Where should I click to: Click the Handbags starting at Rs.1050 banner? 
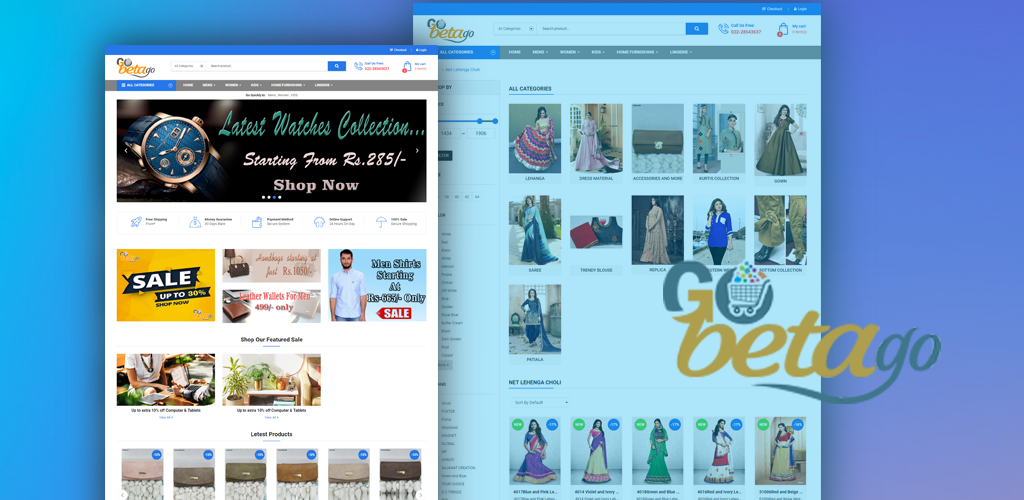click(272, 265)
